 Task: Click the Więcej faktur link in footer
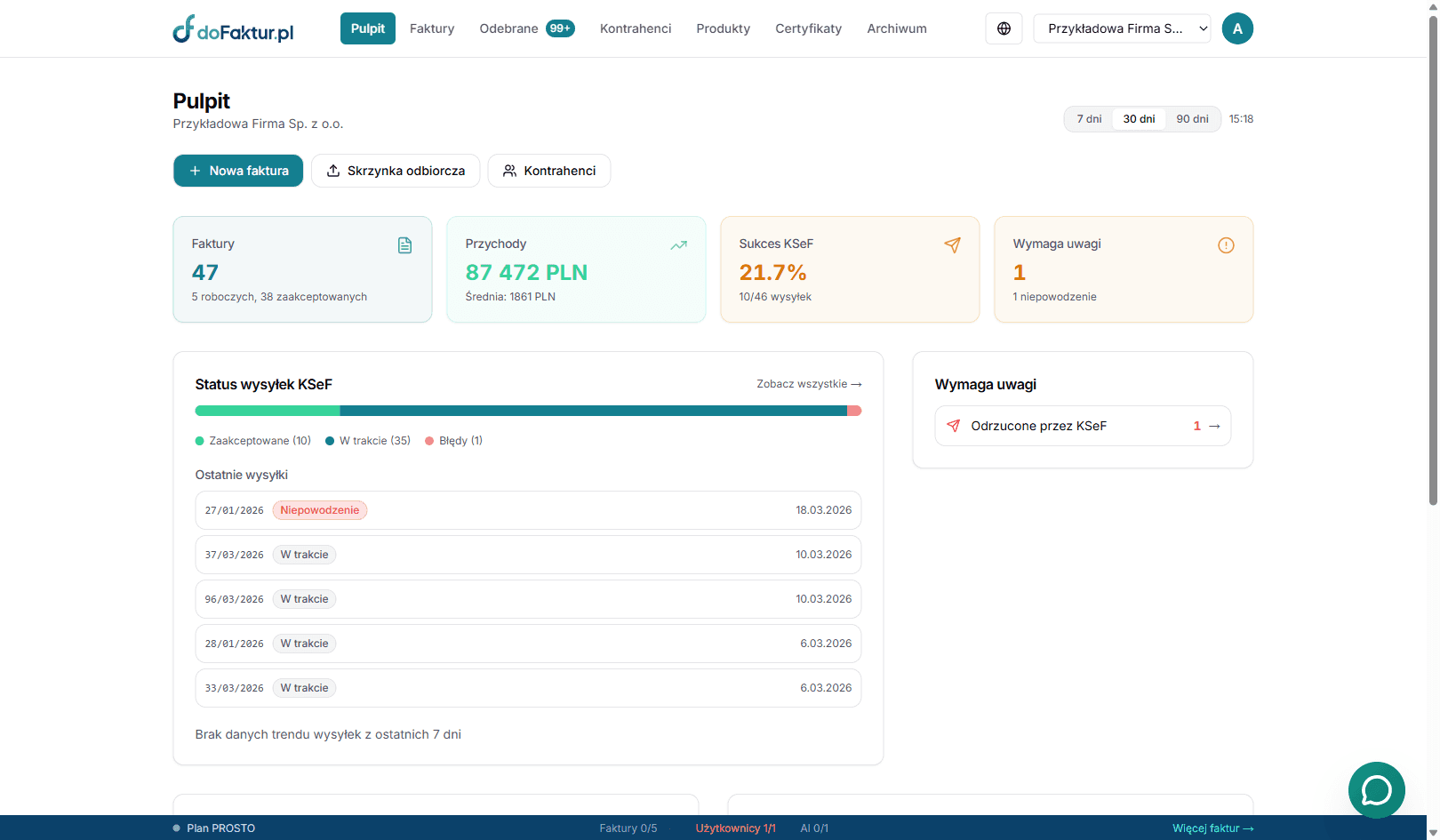coord(1212,828)
